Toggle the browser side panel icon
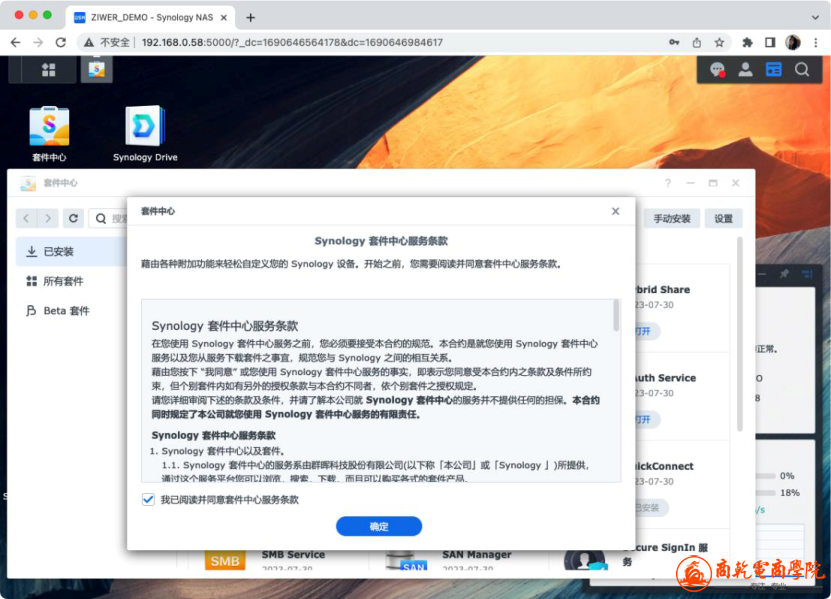The height and width of the screenshot is (599, 831). (x=770, y=42)
